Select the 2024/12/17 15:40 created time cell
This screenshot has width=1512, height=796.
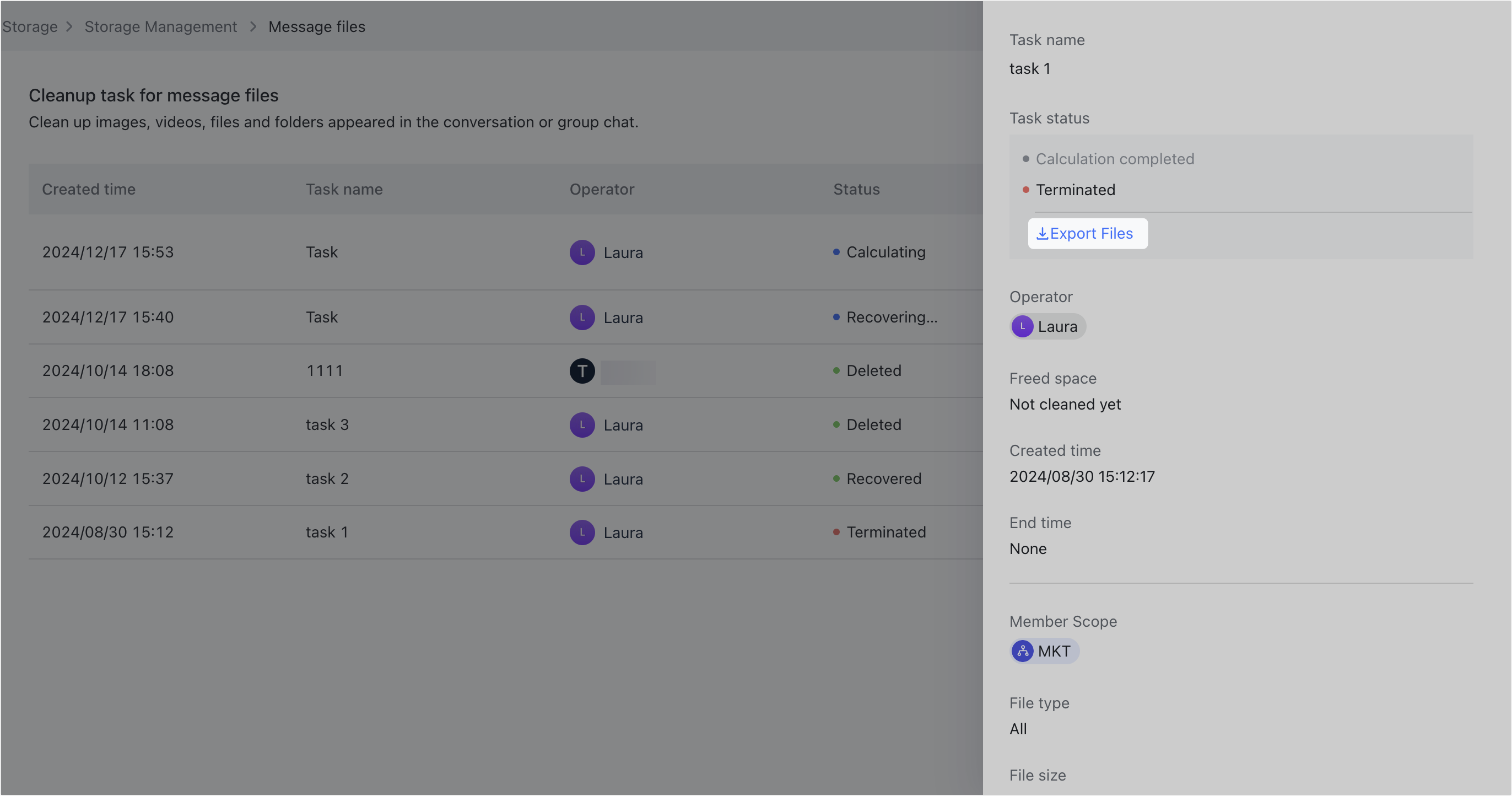107,317
